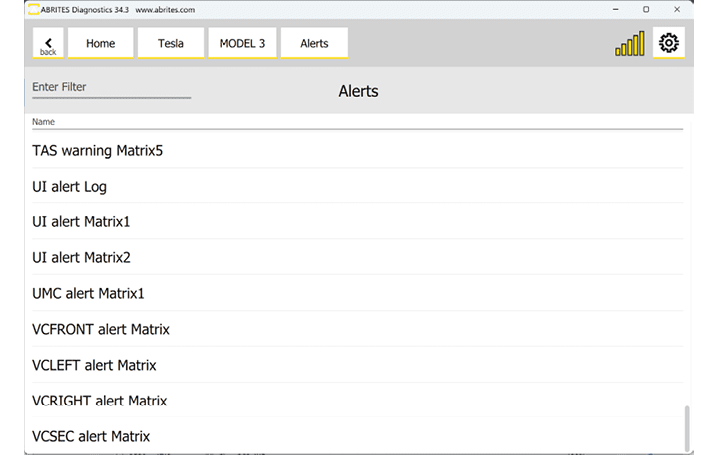Go to Home breadcrumb
This screenshot has width=719, height=455.
(100, 44)
